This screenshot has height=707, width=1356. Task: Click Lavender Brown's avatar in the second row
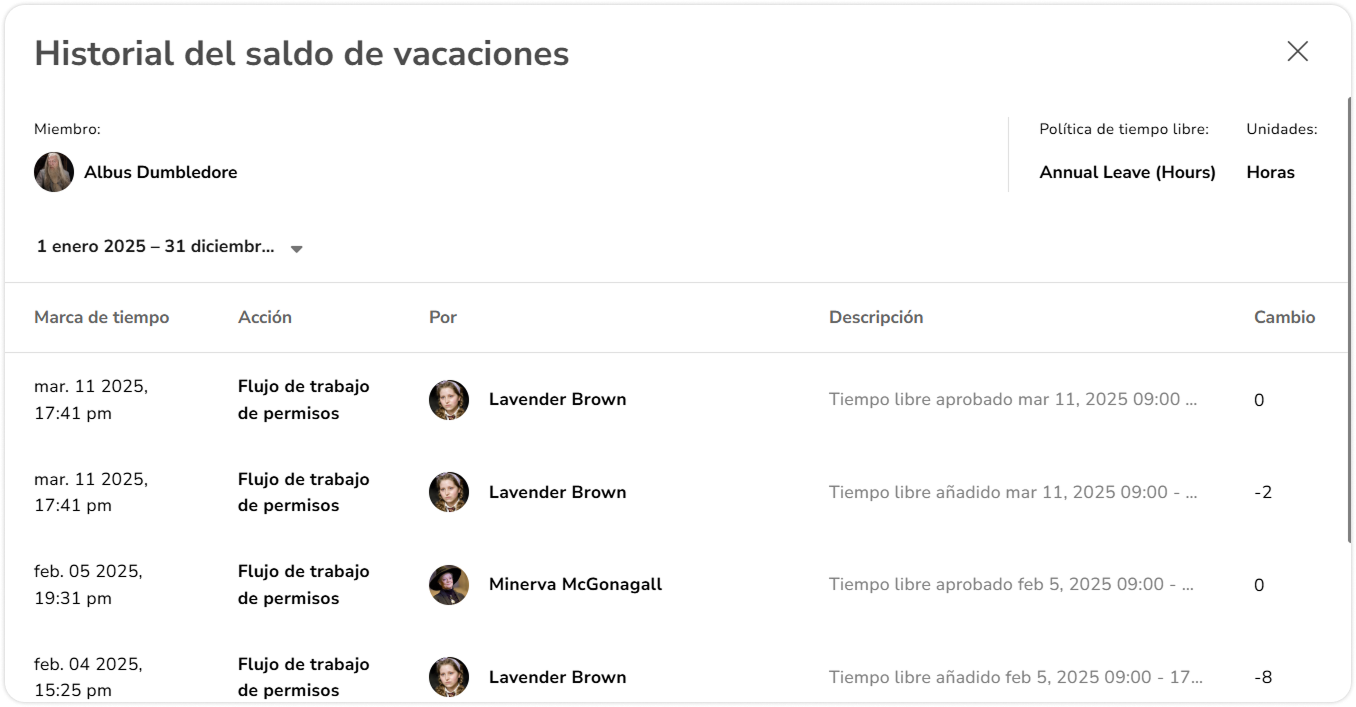449,492
